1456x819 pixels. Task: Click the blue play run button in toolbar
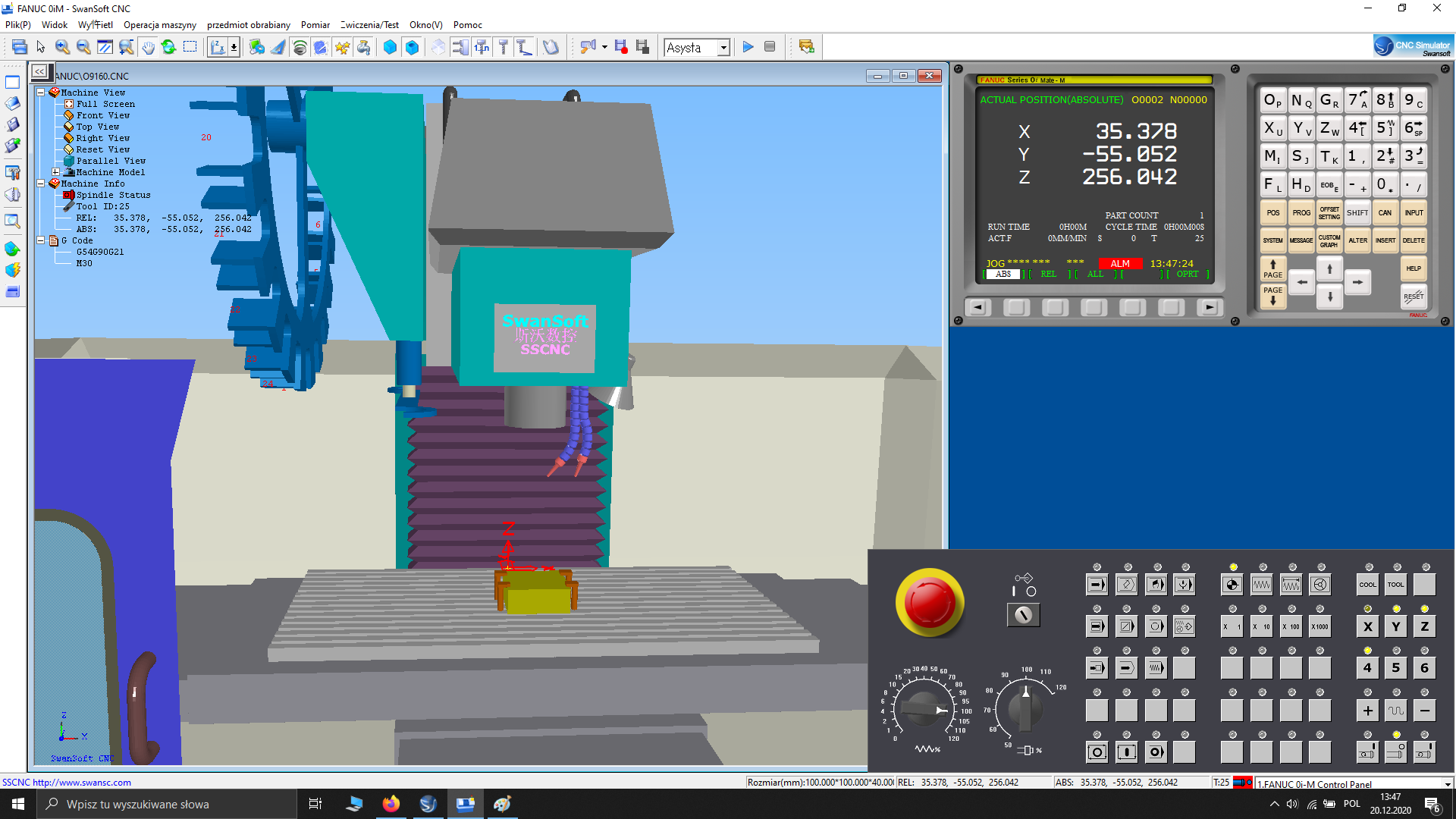[748, 47]
